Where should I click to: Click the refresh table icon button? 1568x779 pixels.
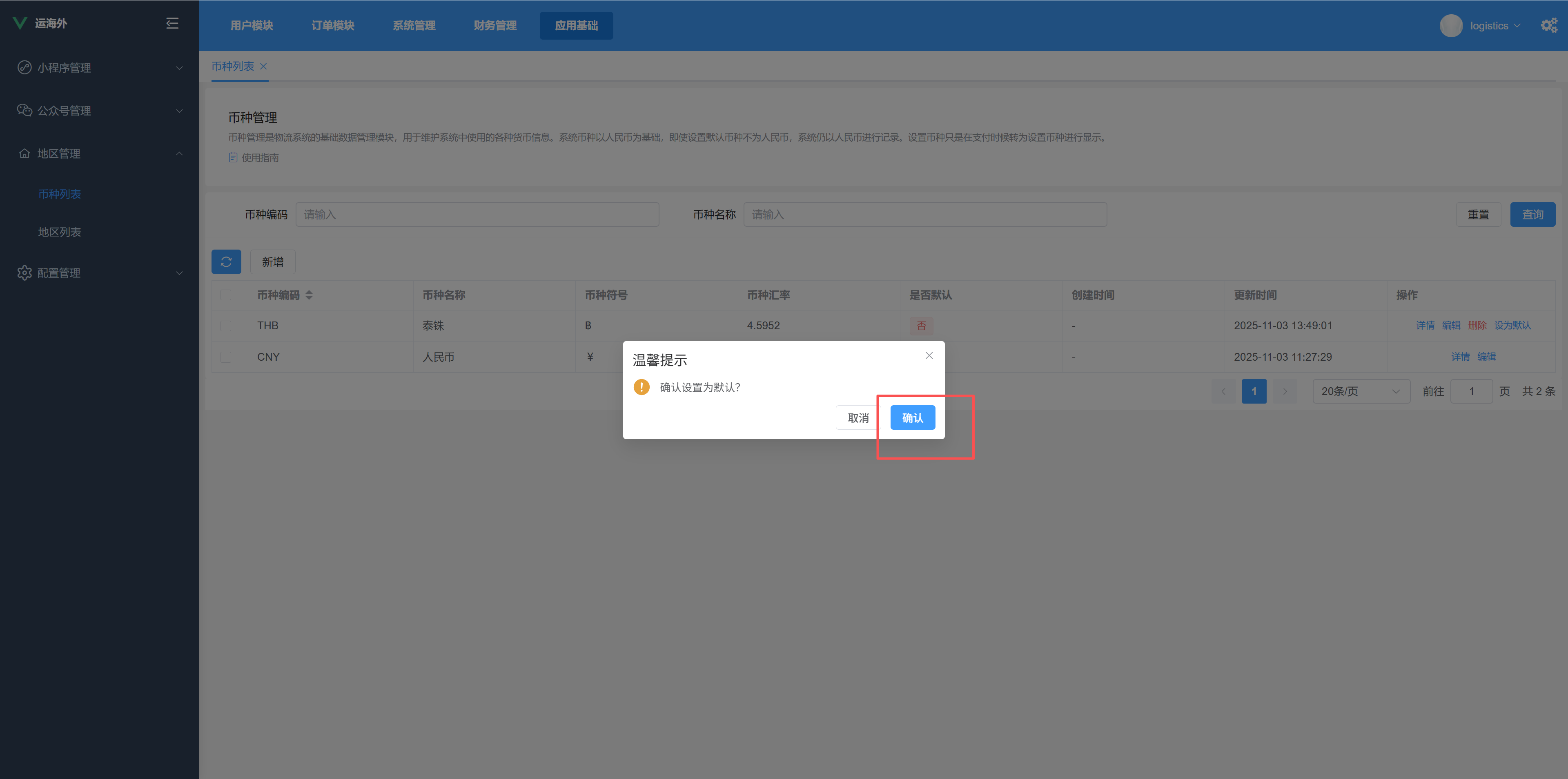pyautogui.click(x=226, y=262)
